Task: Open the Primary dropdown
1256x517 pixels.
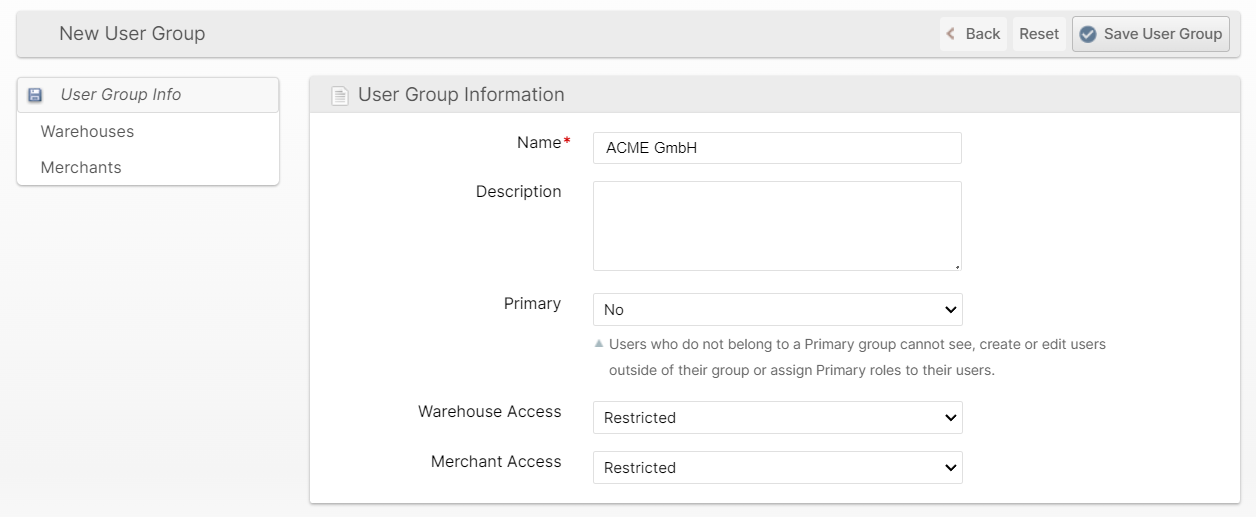Action: click(x=777, y=310)
